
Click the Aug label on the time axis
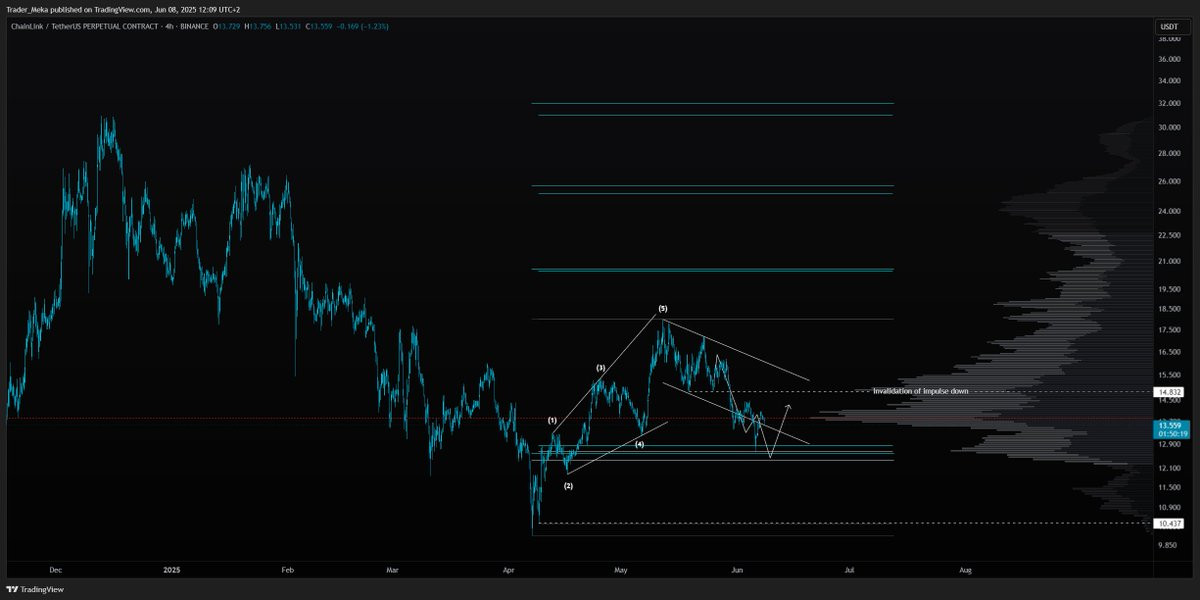pyautogui.click(x=965, y=570)
